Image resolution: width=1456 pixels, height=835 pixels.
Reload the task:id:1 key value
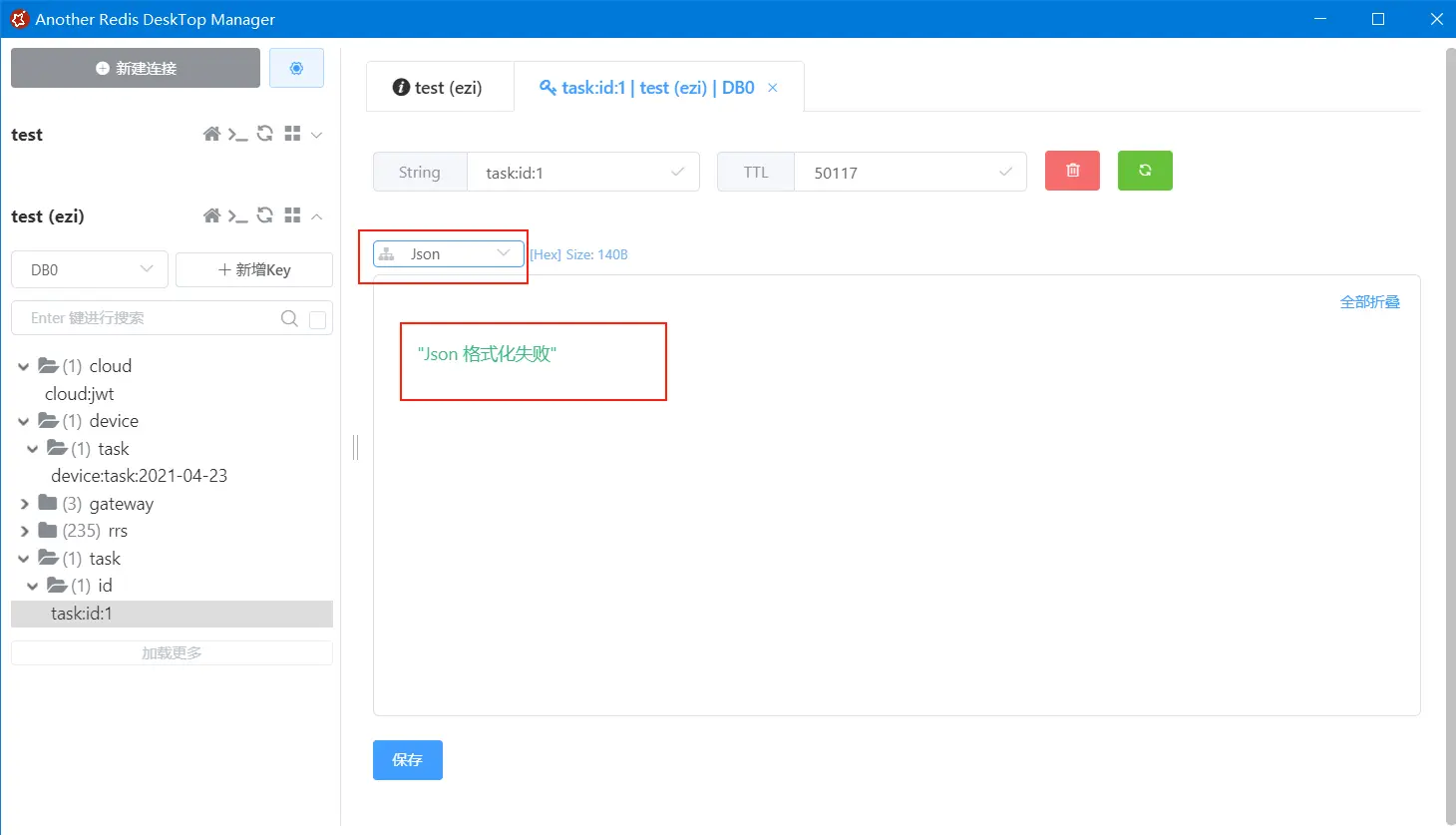click(1144, 171)
